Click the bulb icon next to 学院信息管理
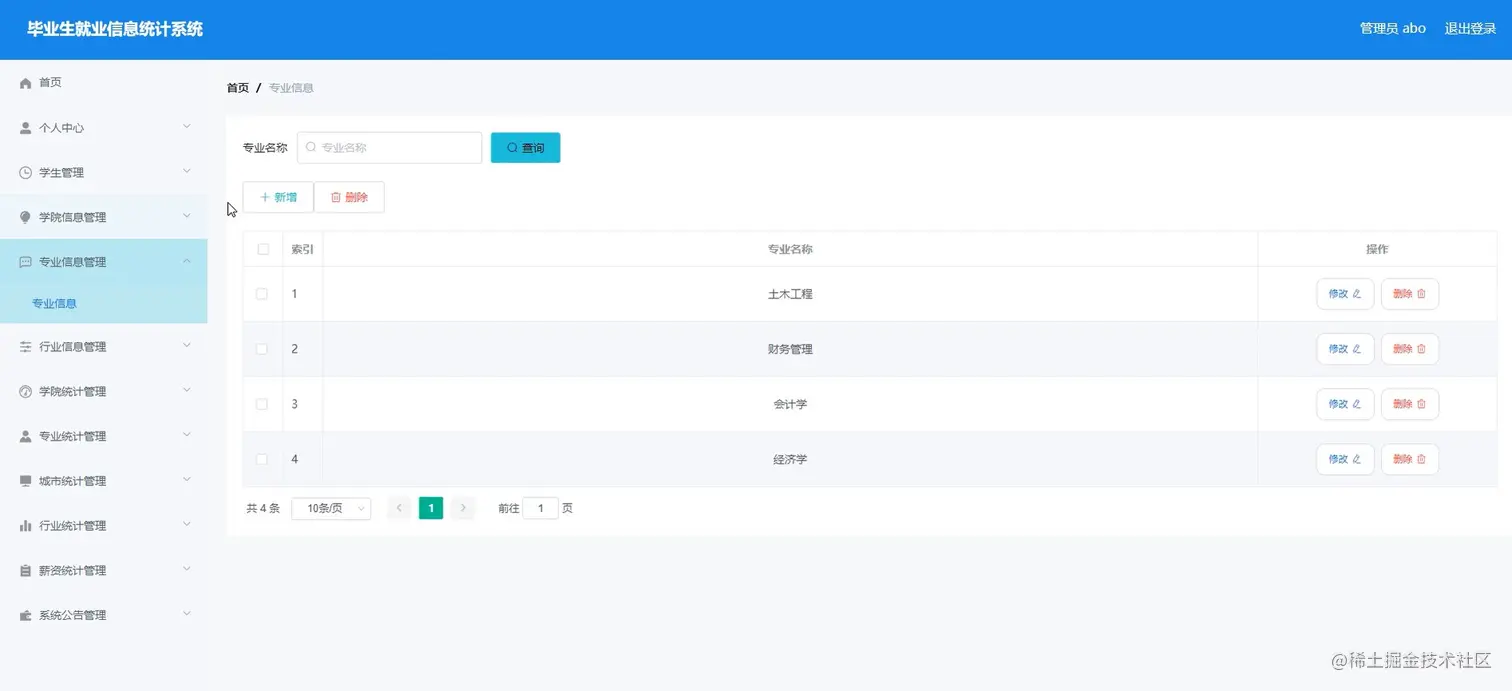This screenshot has width=1512, height=691. point(26,217)
